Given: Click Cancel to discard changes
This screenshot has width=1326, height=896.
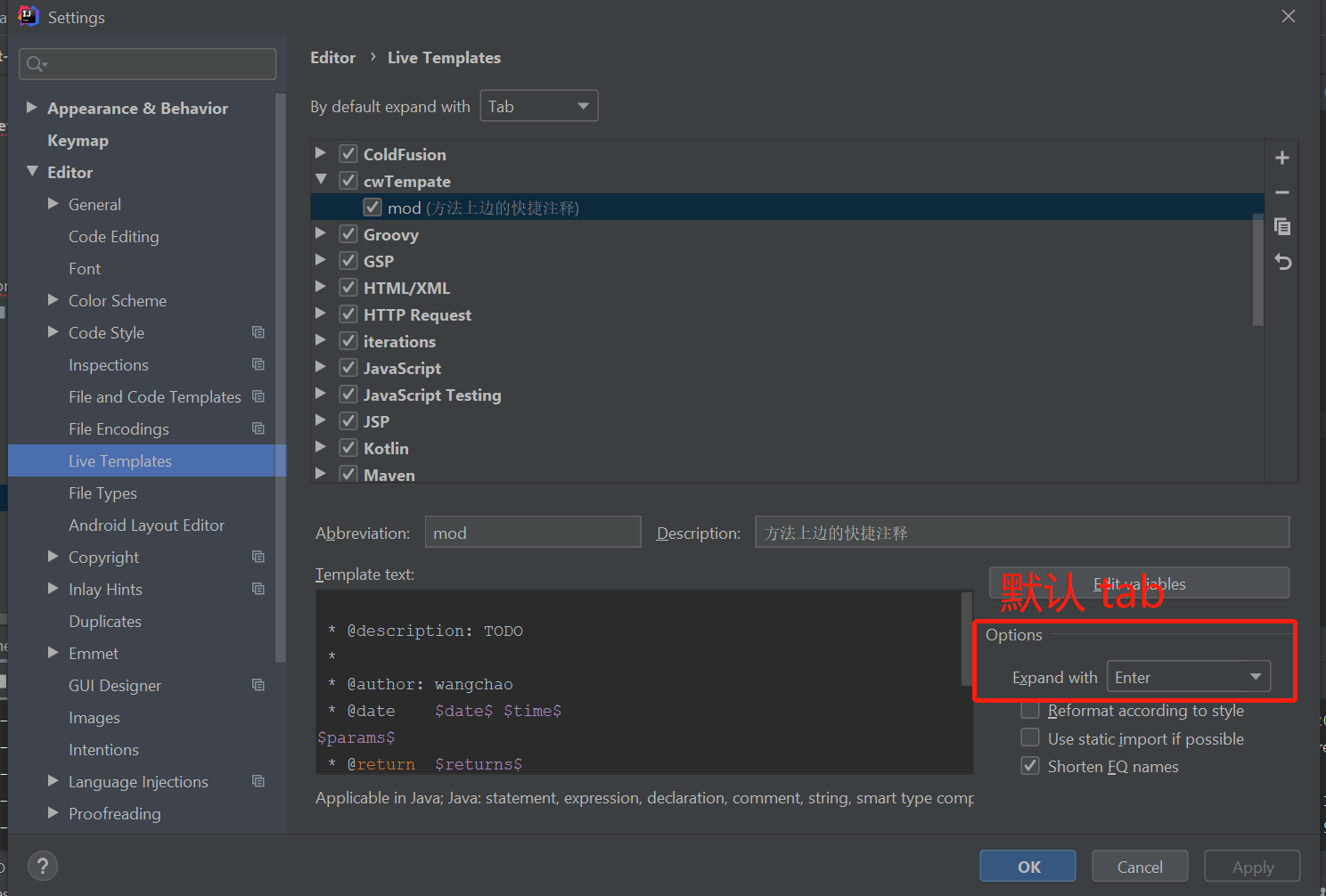Looking at the screenshot, I should 1140,866.
